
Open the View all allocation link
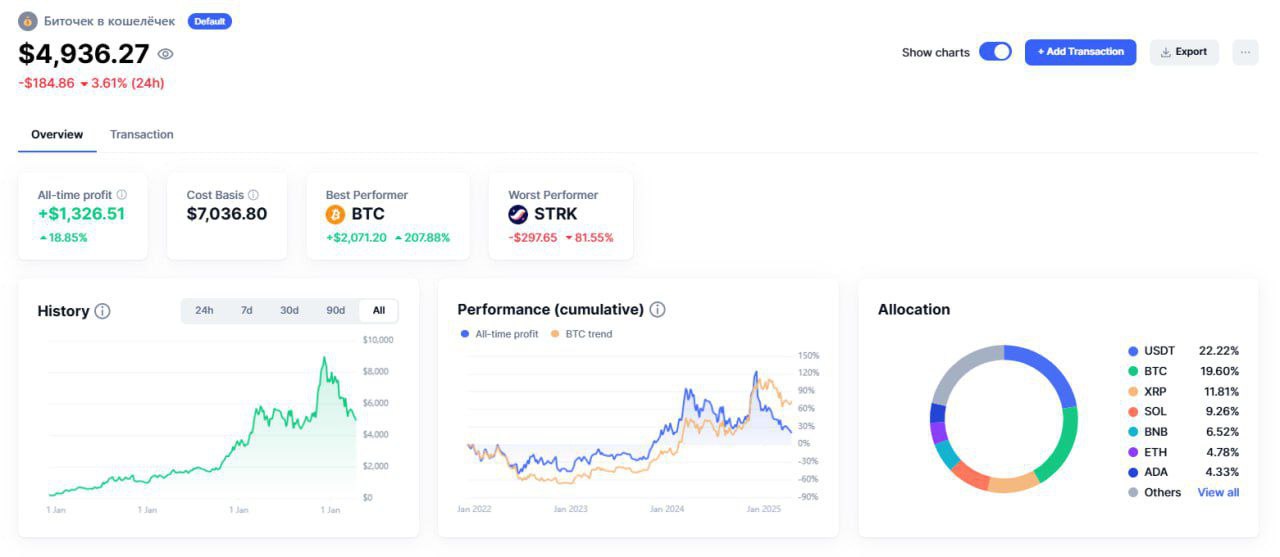pos(1218,493)
